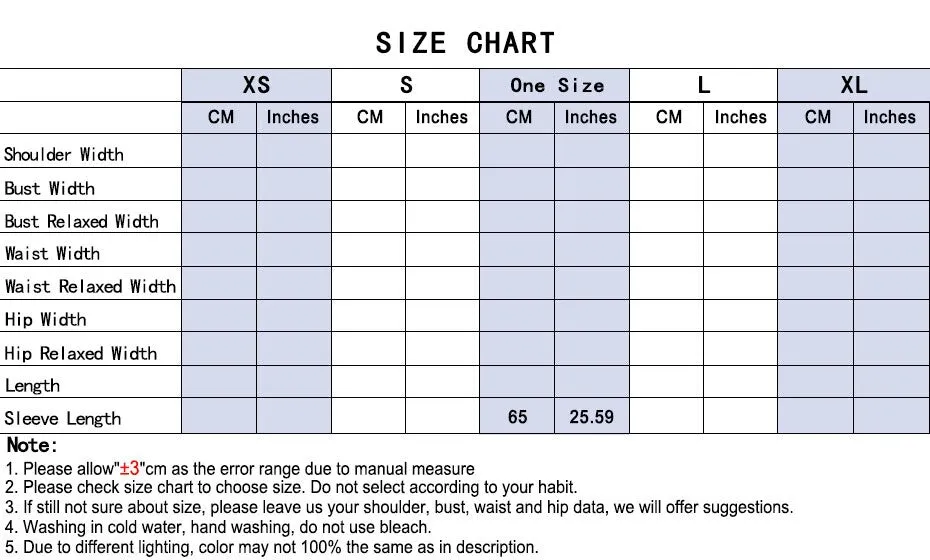Click the Note: heading
Screen dimensions: 930x560
[x=32, y=445]
